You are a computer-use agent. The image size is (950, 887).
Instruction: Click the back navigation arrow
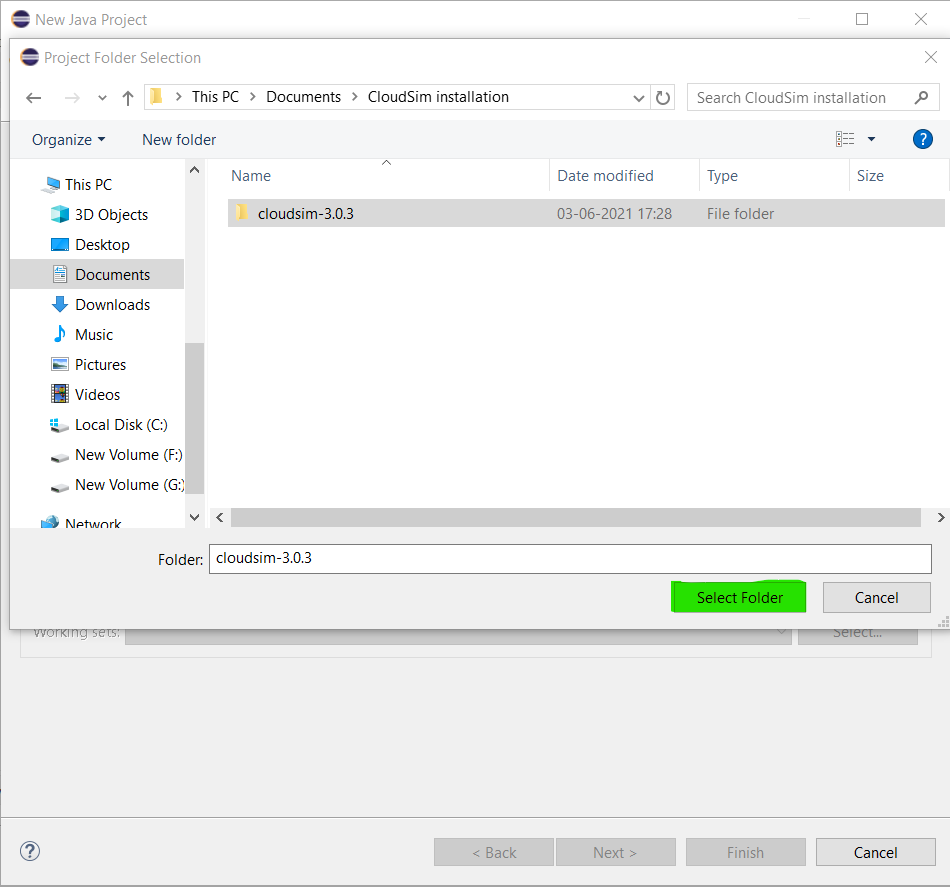[x=34, y=98]
